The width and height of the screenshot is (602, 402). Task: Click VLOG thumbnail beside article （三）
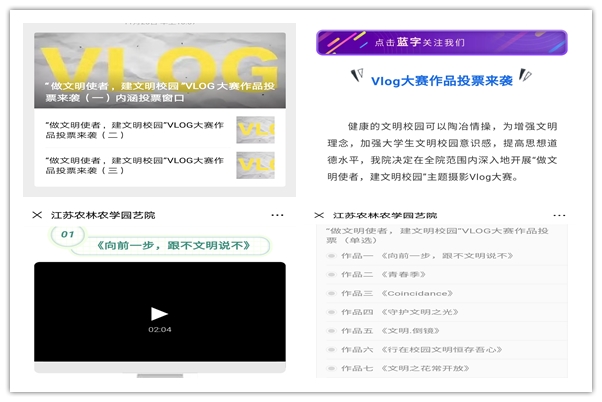tap(255, 165)
